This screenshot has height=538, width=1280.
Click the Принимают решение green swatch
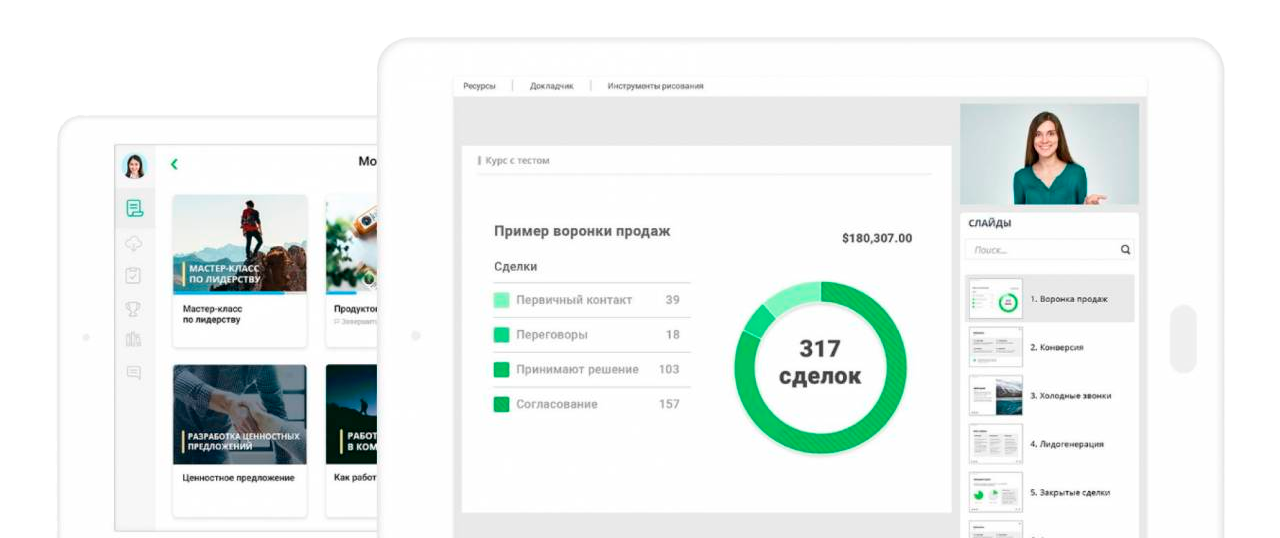502,370
